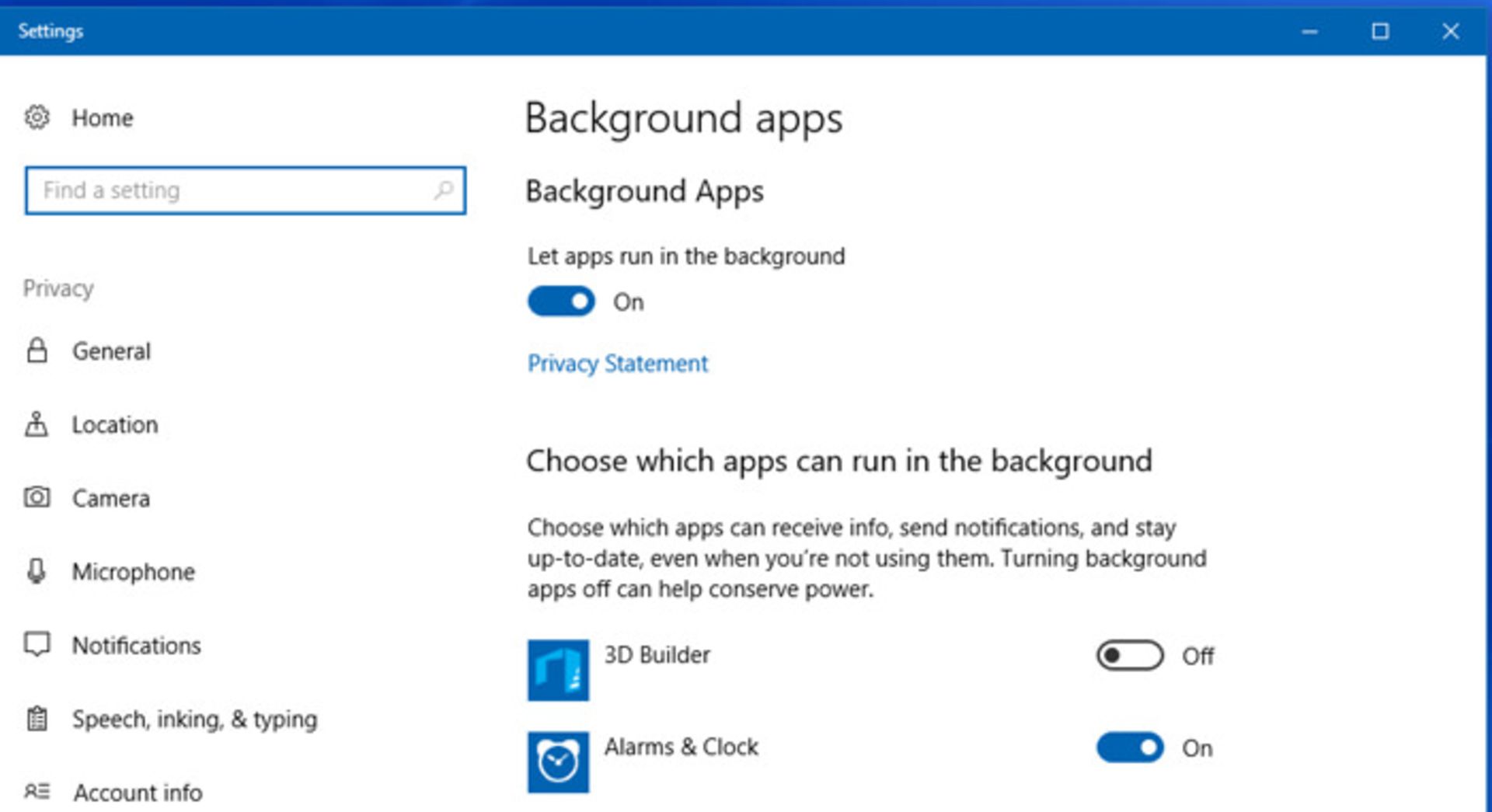Select the Speech, inking, & typing item
Viewport: 1492px width, 812px height.
coord(194,719)
